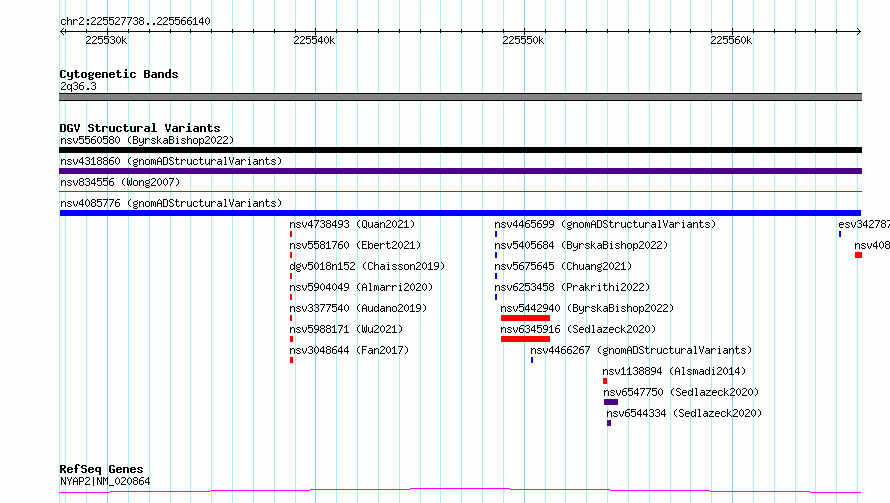The width and height of the screenshot is (890, 503).
Task: Open the nsv5988171 (Wu2021) variant
Action: click(x=346, y=329)
